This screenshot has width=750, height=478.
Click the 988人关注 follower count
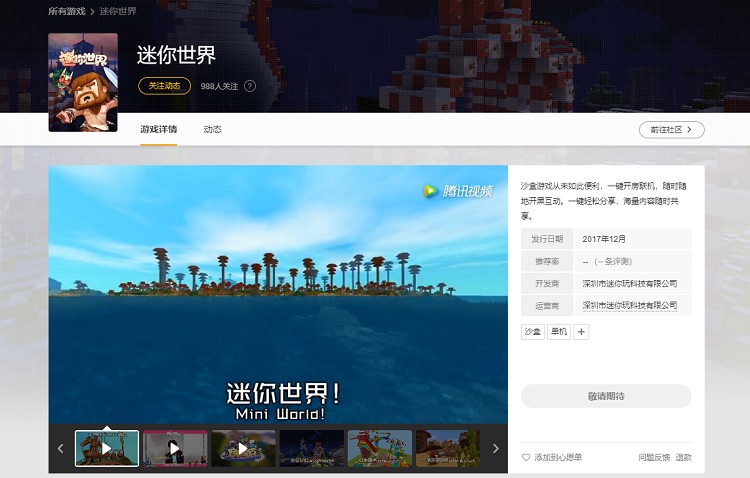point(219,86)
